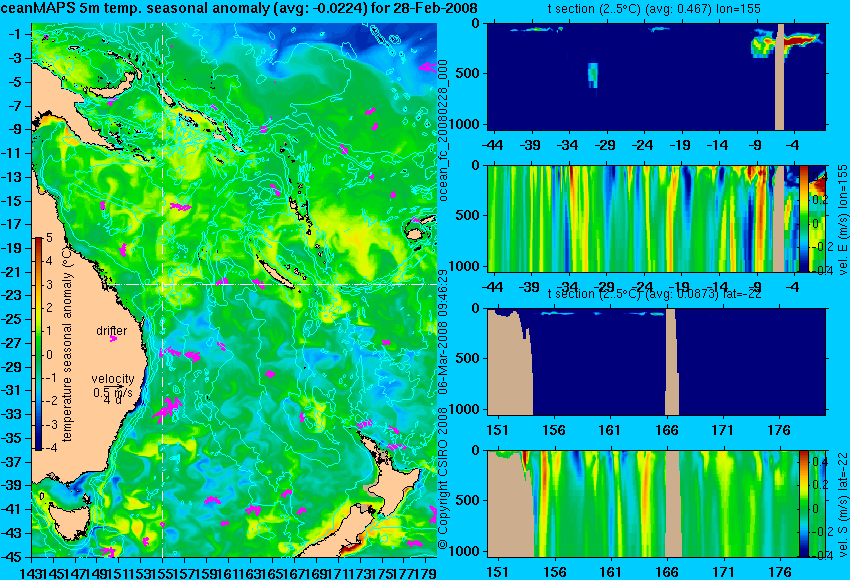Click the 'vel. E (m/s) lon=155' axis label
Screen dimensions: 850x580
(842, 220)
